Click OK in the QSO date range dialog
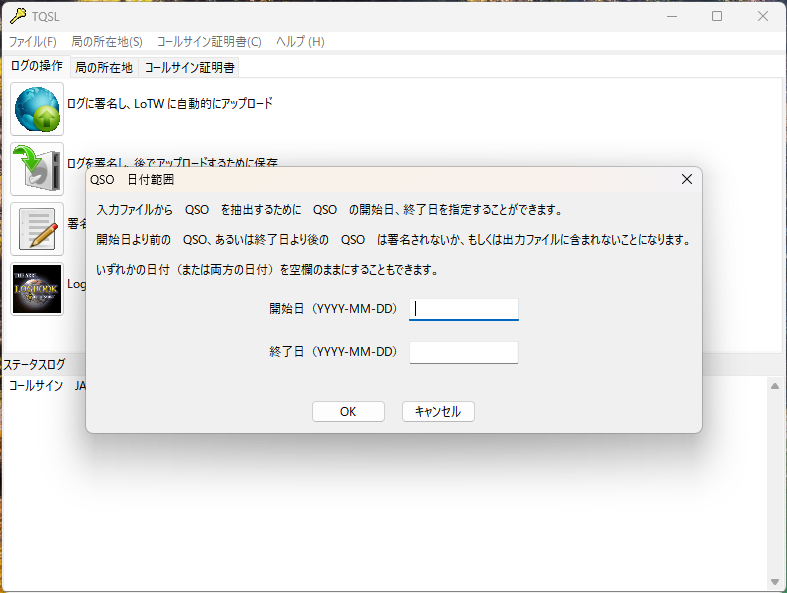This screenshot has width=787, height=593. [x=348, y=412]
